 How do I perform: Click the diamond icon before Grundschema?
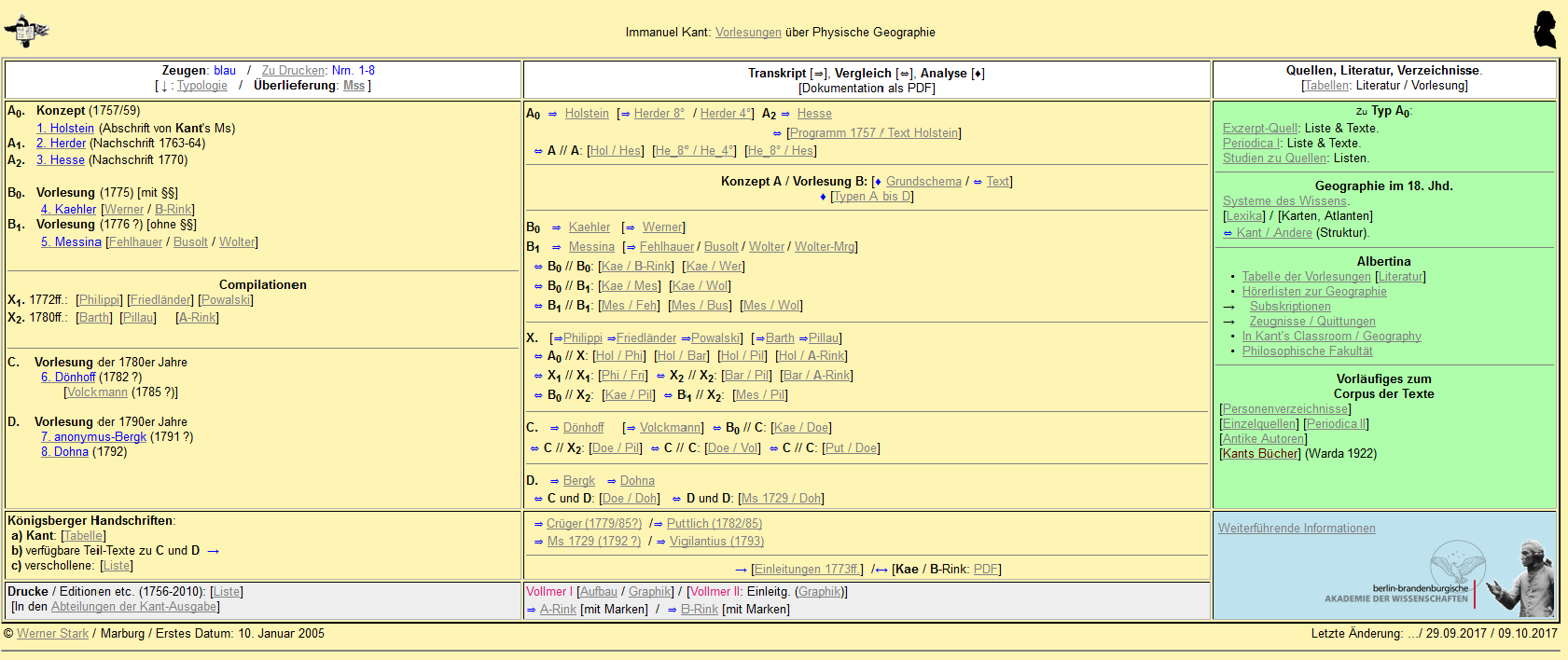(x=877, y=182)
